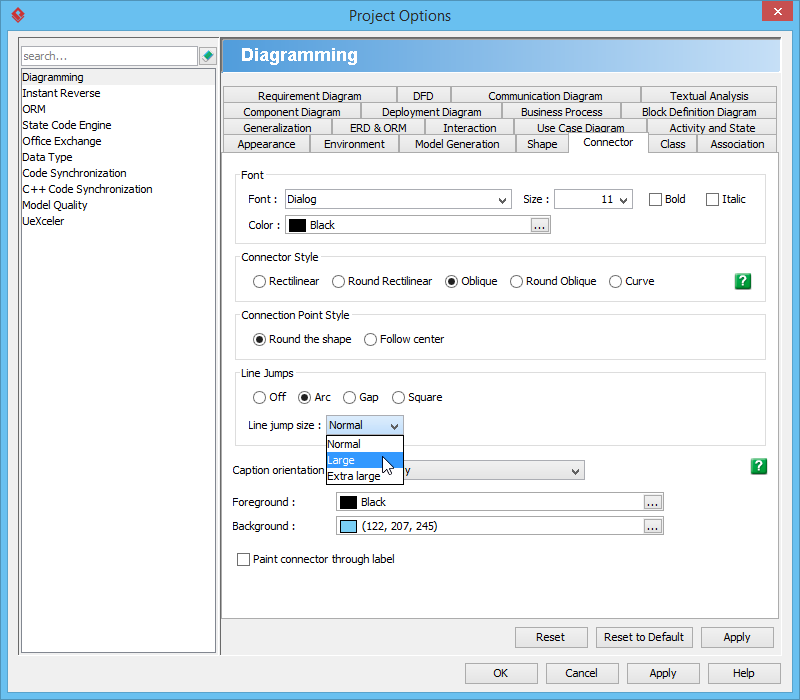Screen dimensions: 800x700
Task: Open the ERD & ORM tab
Action: [378, 128]
